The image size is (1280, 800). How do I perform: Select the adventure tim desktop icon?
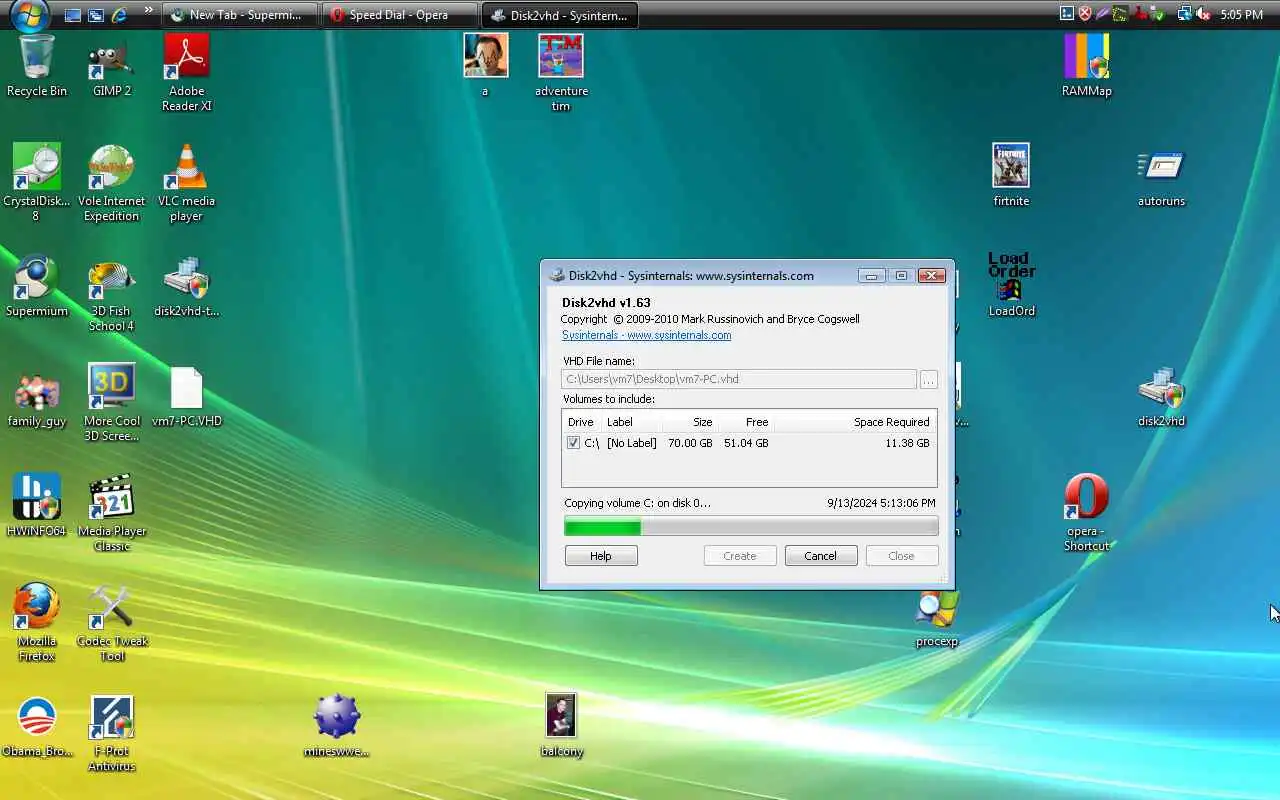tap(561, 72)
